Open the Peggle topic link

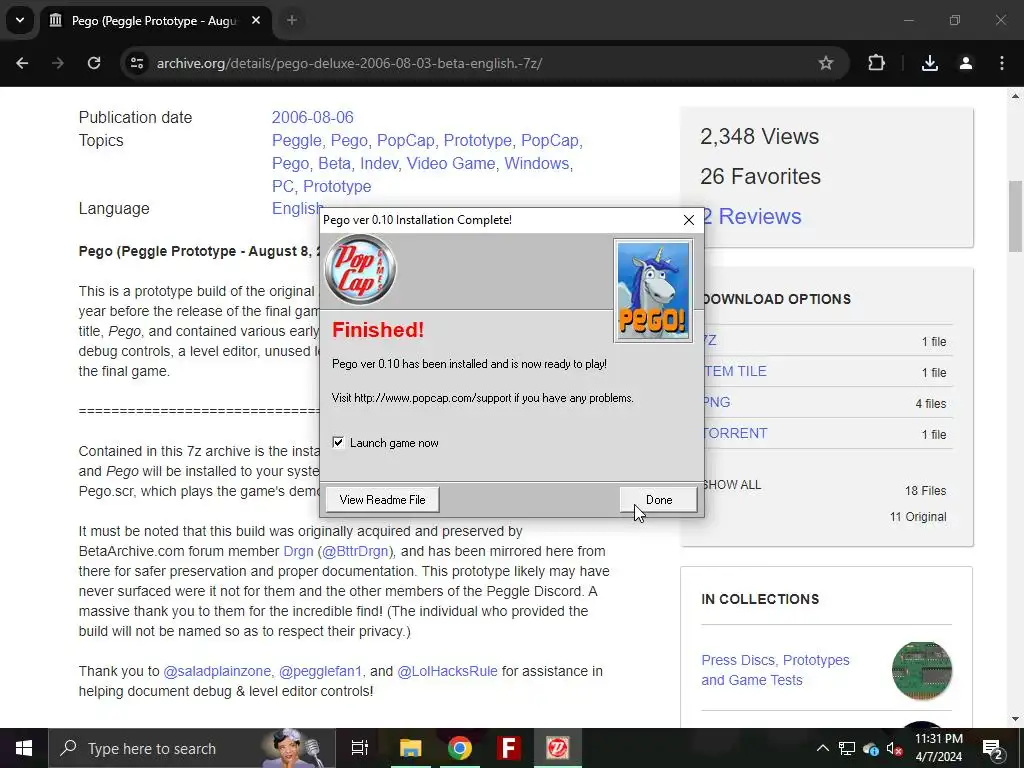point(296,140)
